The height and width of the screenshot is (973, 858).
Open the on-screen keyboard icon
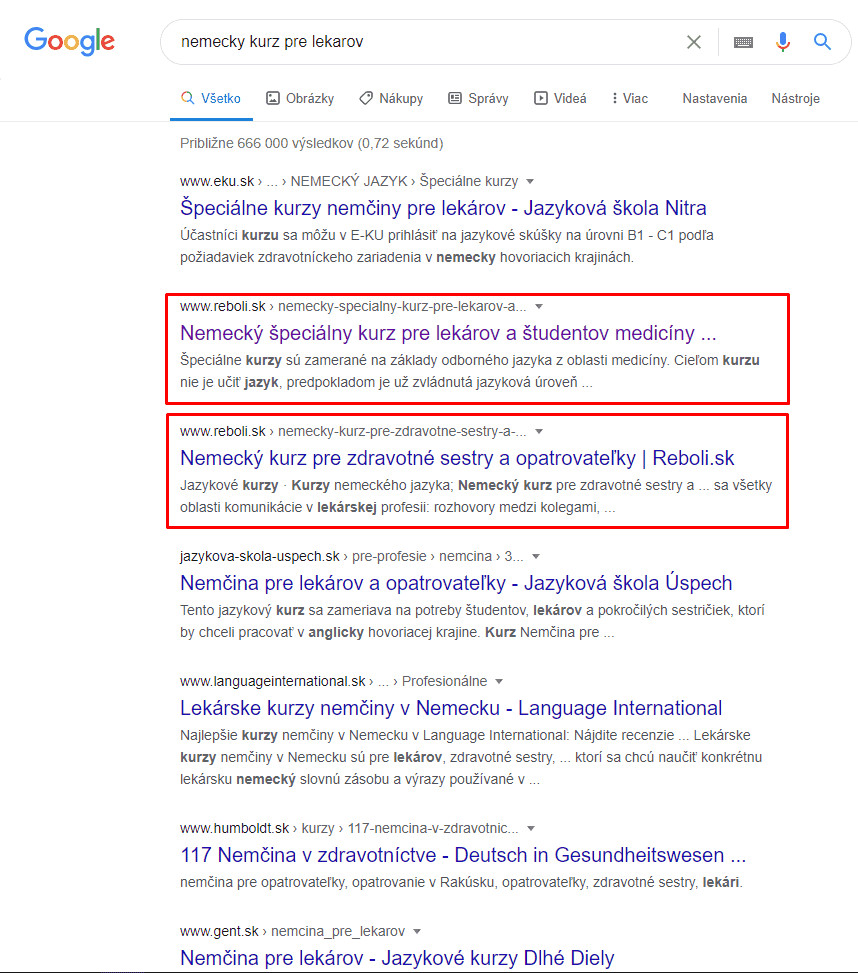click(742, 42)
